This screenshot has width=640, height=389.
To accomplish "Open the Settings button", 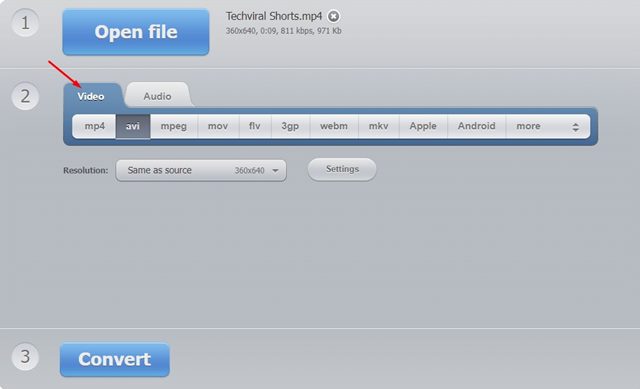I will tap(342, 169).
